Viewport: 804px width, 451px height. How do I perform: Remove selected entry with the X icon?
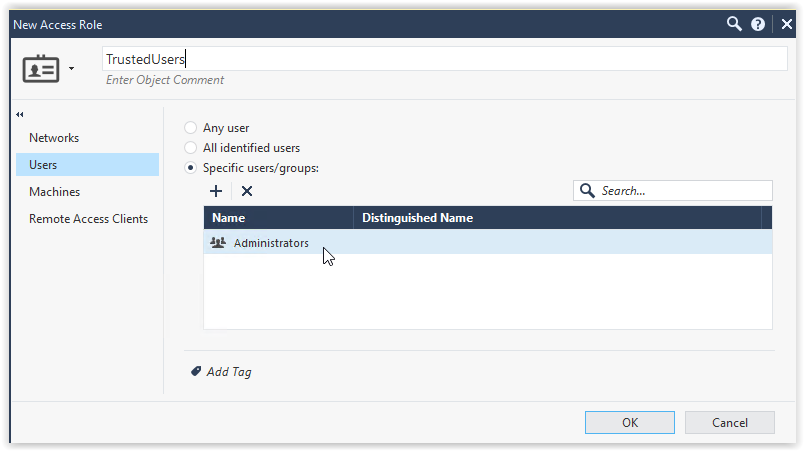247,190
